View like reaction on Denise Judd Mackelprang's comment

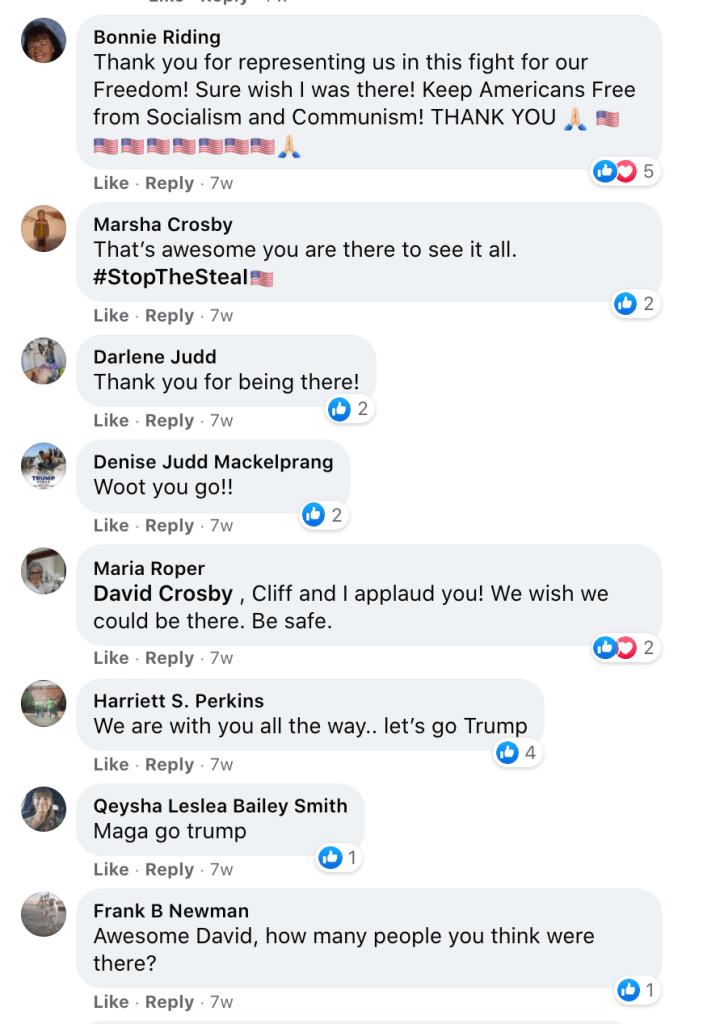tap(314, 514)
